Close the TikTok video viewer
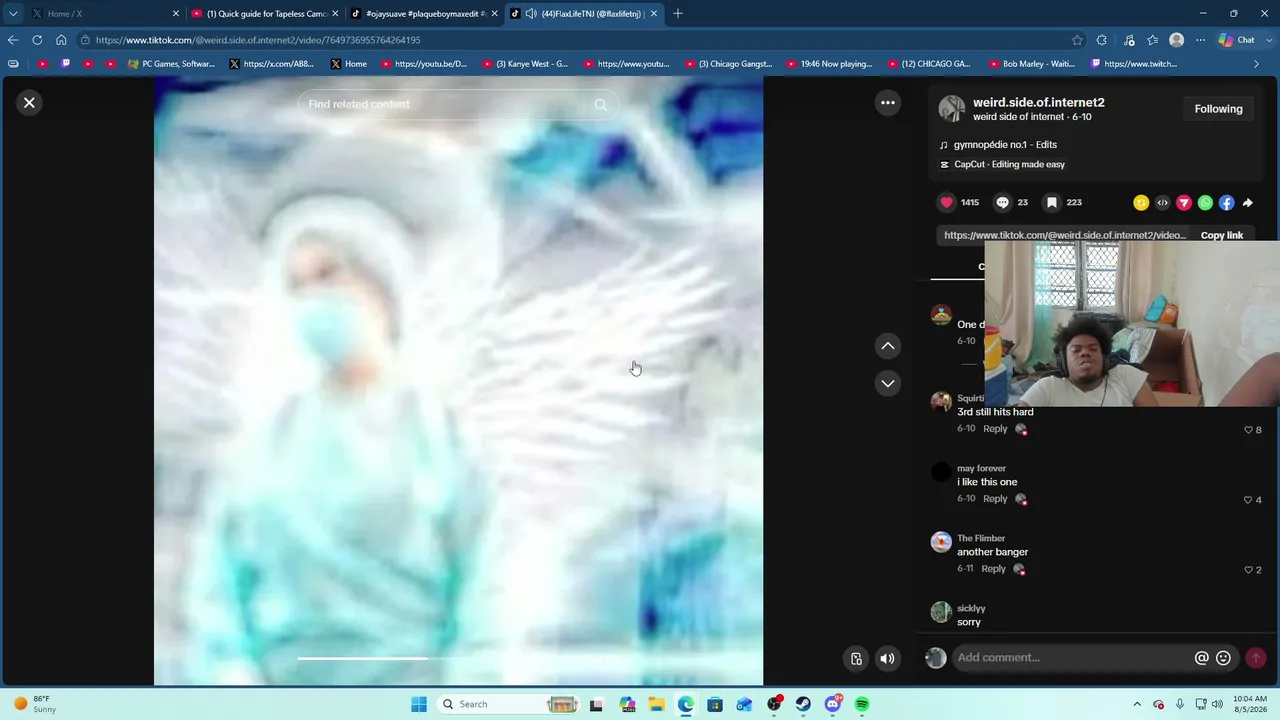This screenshot has height=720, width=1280. pos(29,102)
